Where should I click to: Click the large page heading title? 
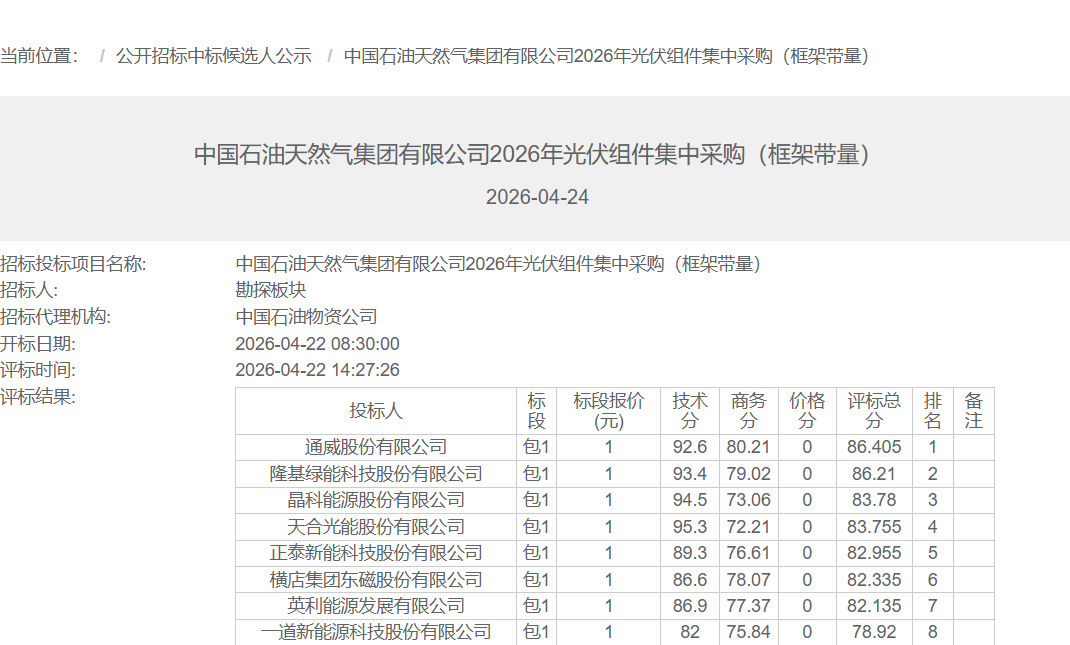click(534, 155)
